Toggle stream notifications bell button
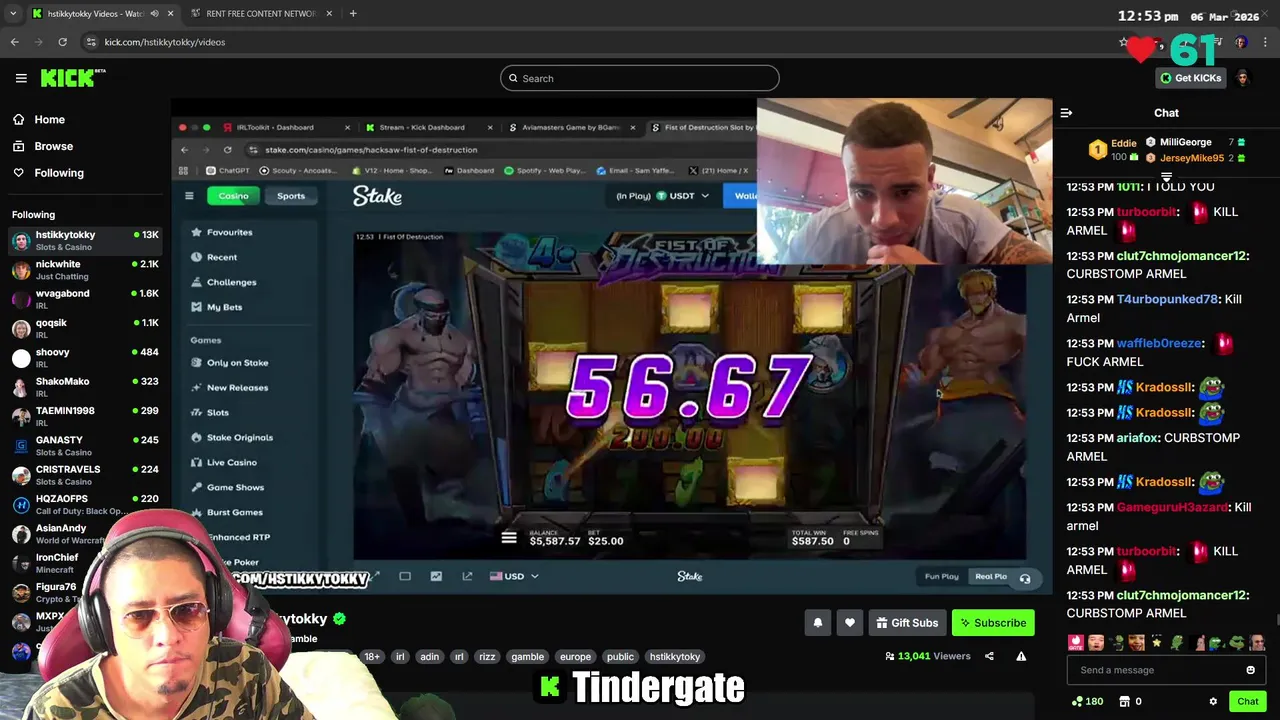This screenshot has width=1280, height=720. pos(818,623)
